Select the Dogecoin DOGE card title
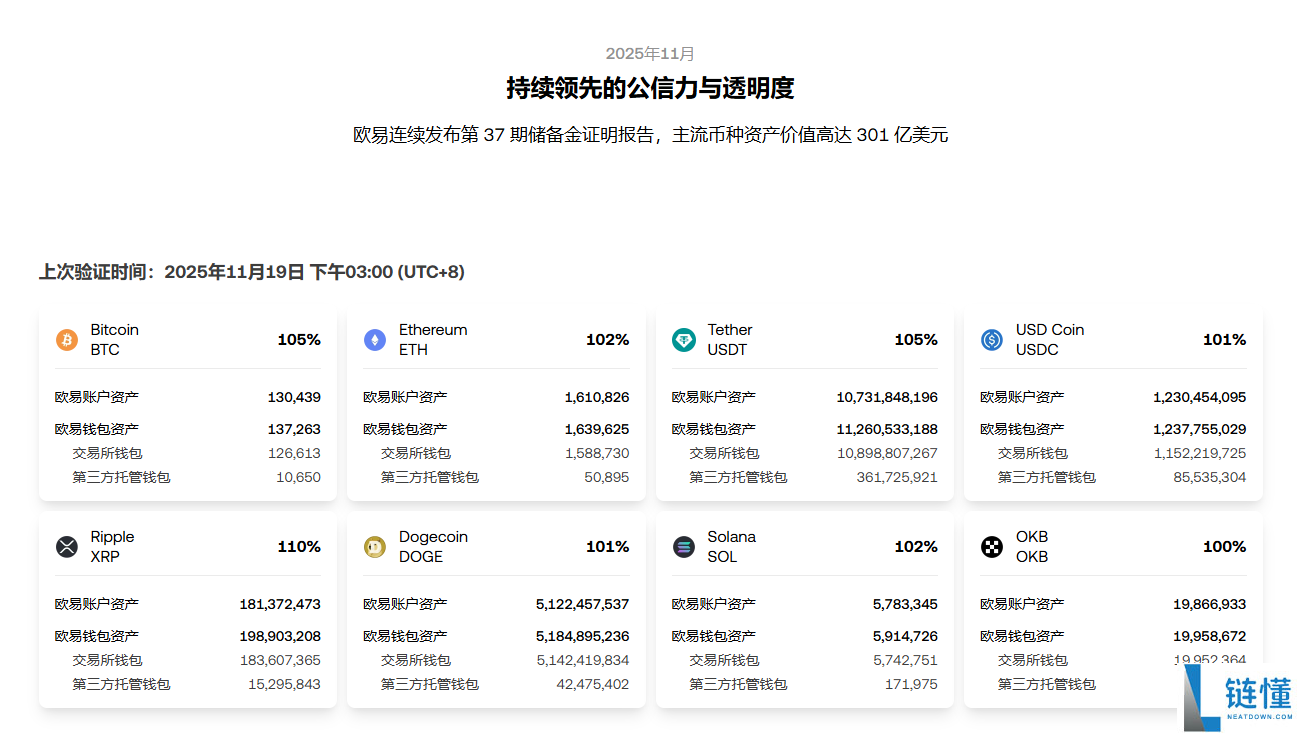Image resolution: width=1297 pixels, height=733 pixels. 433,547
